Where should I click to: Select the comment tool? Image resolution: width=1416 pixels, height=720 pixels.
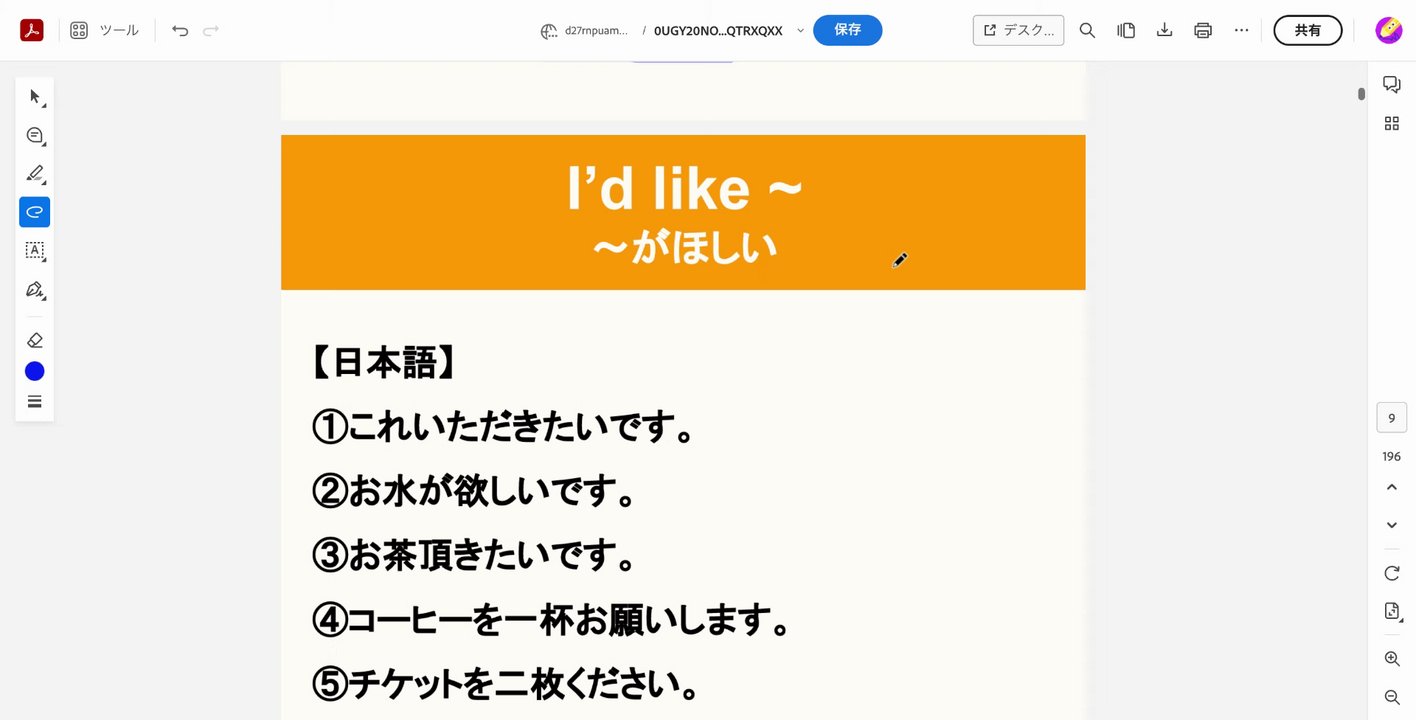pos(35,135)
